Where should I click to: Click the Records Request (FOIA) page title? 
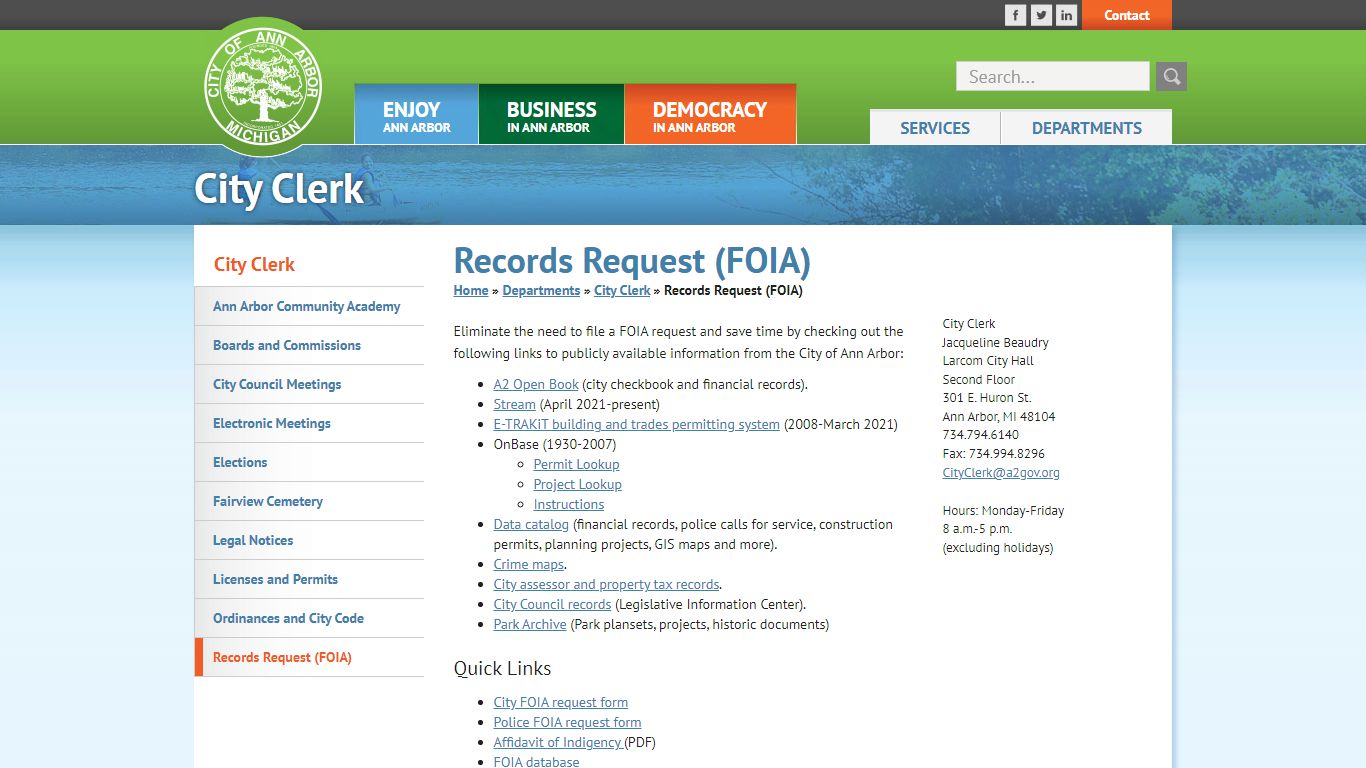click(x=632, y=261)
